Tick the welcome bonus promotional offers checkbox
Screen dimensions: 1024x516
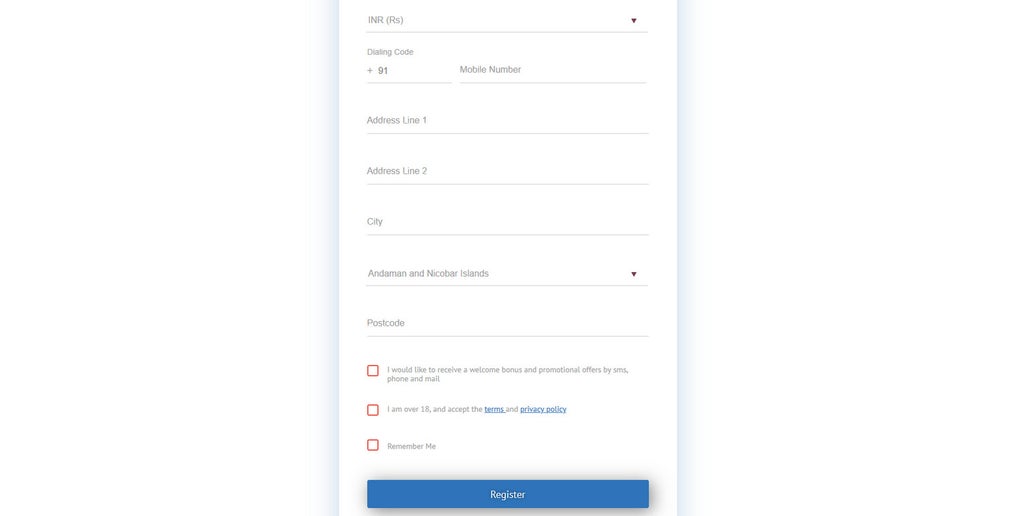pyautogui.click(x=373, y=371)
